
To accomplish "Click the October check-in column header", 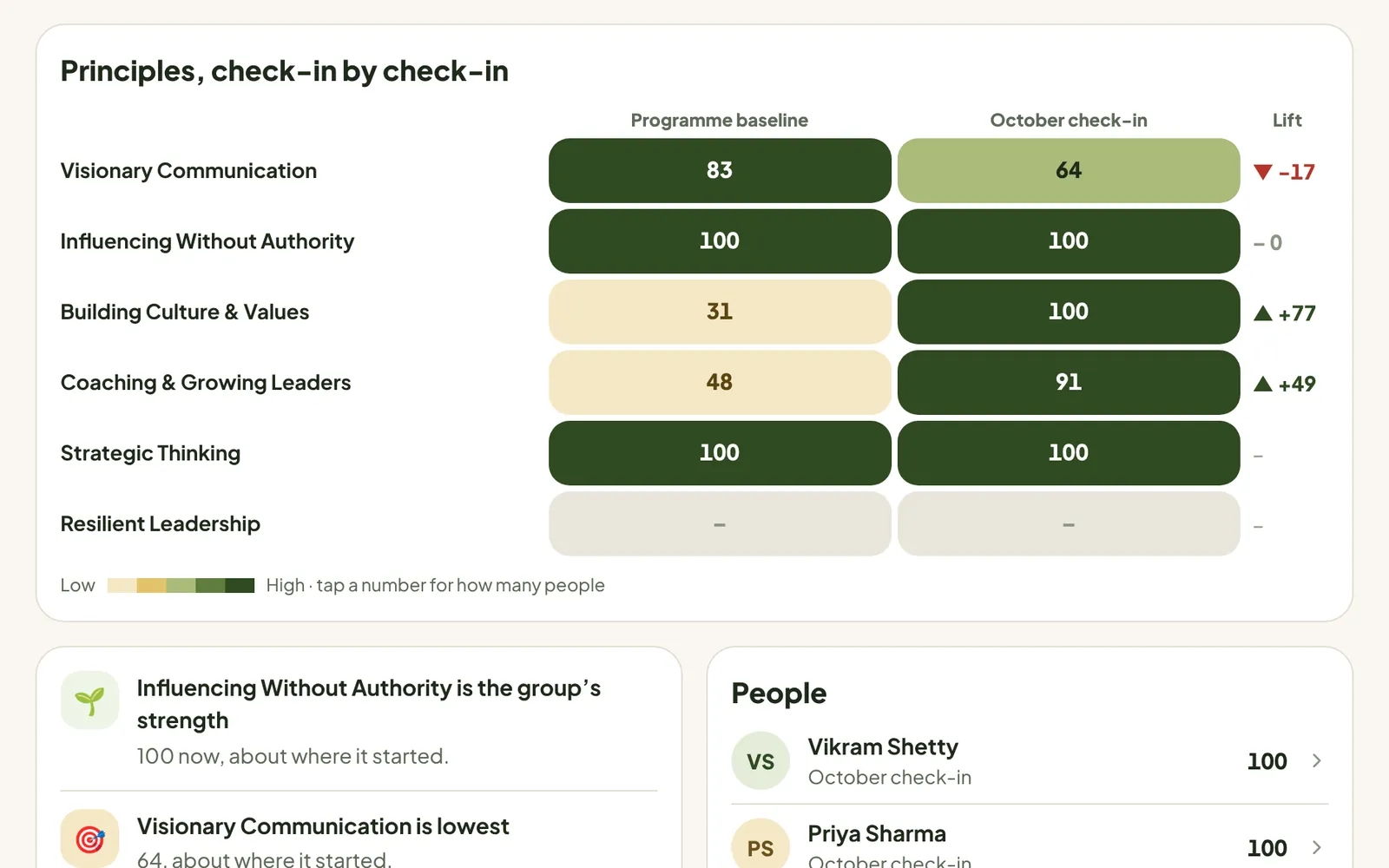I will coord(1069,120).
